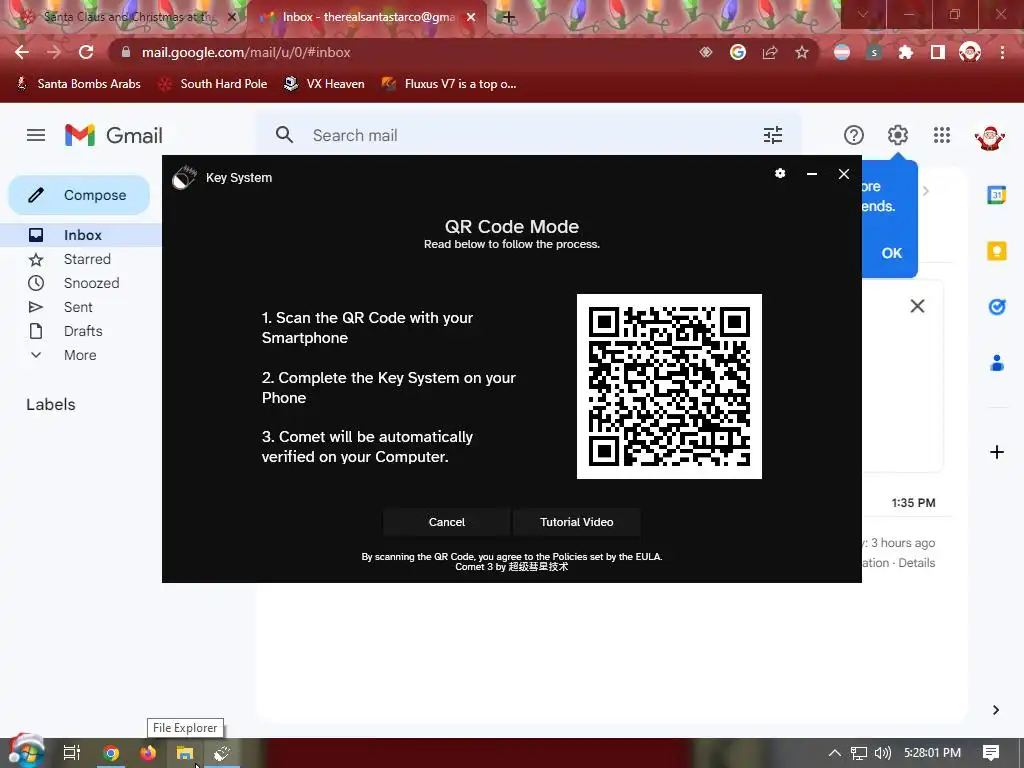
Task: Open Google apps grid
Action: [942, 135]
